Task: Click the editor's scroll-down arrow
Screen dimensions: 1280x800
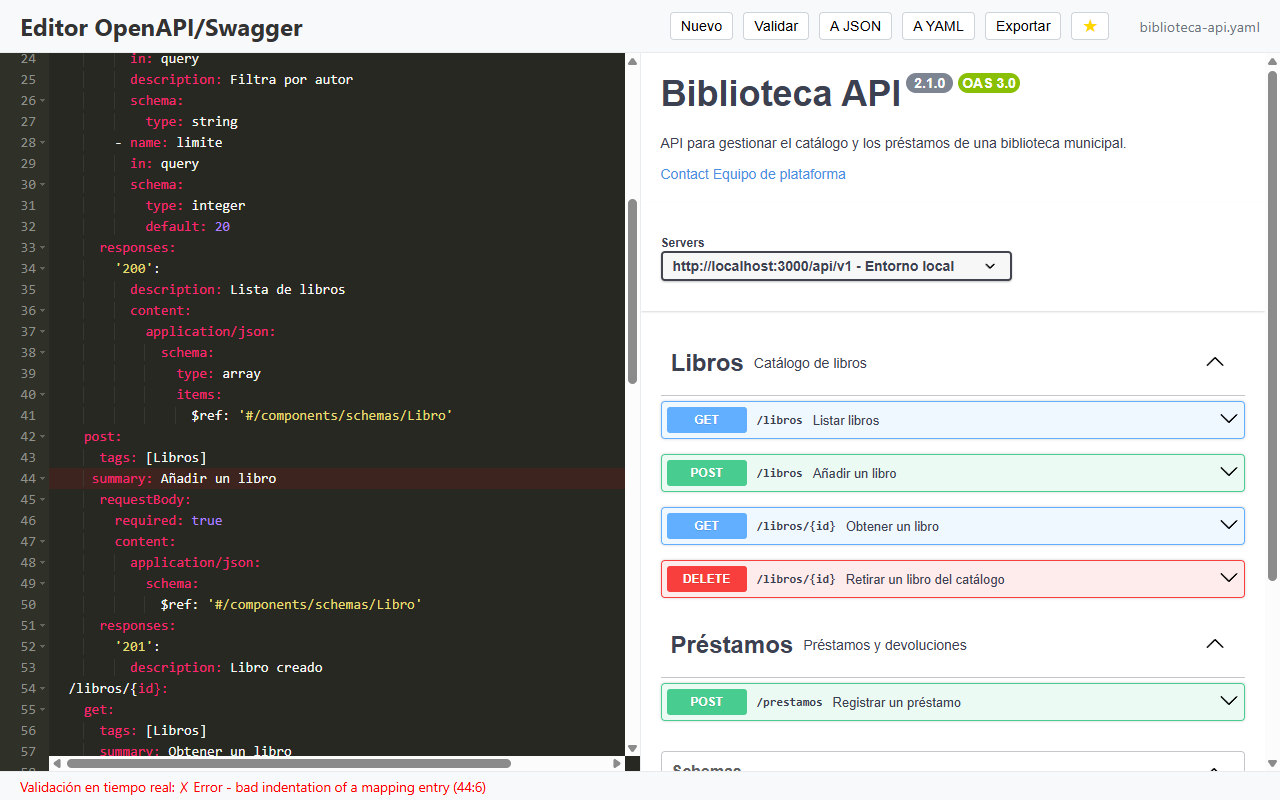Action: click(632, 748)
